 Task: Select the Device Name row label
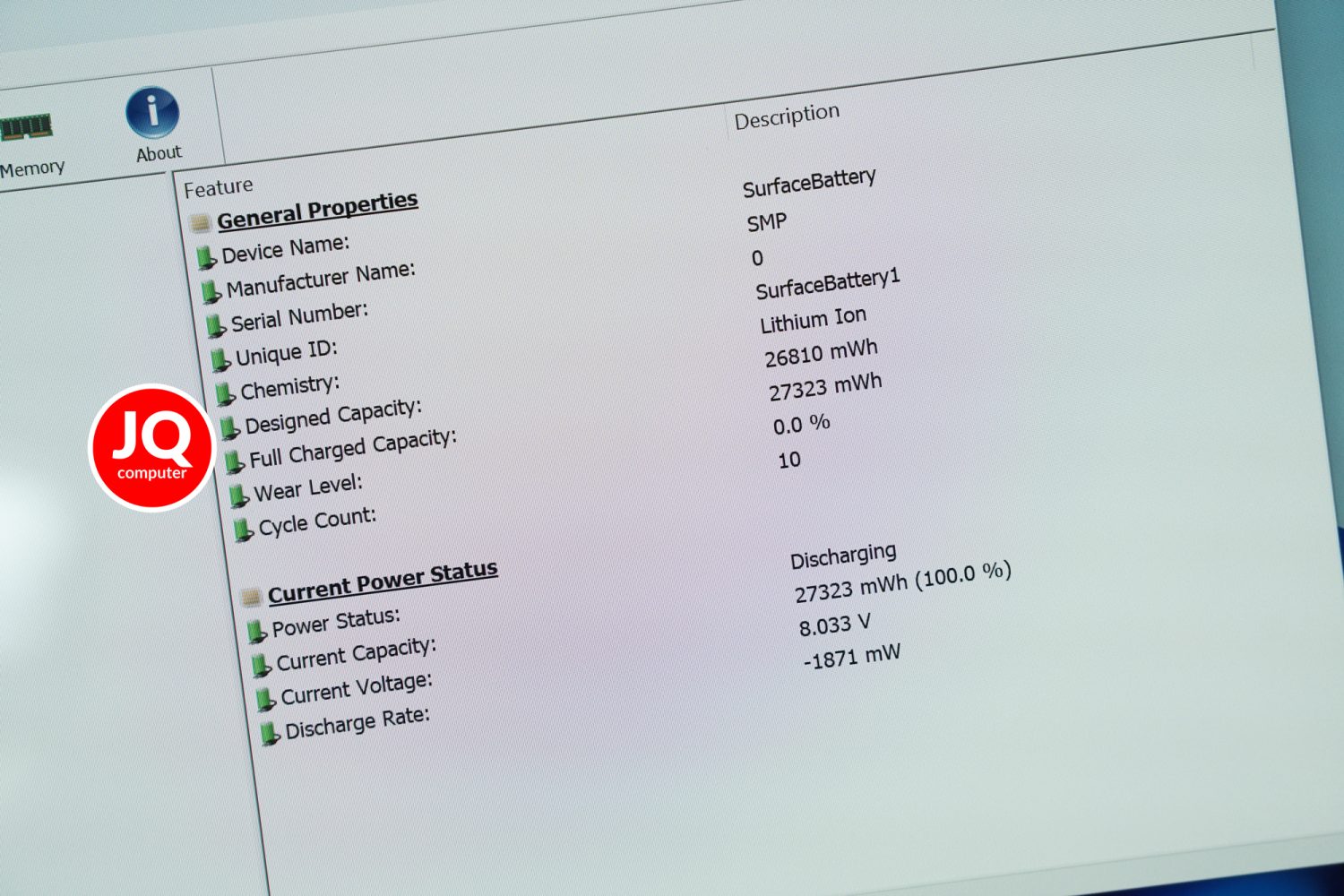point(286,249)
